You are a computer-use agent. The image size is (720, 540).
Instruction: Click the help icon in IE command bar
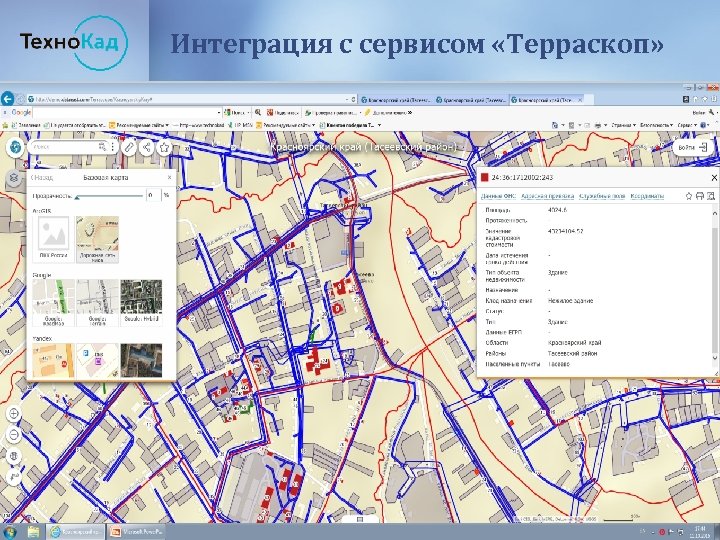click(x=704, y=125)
